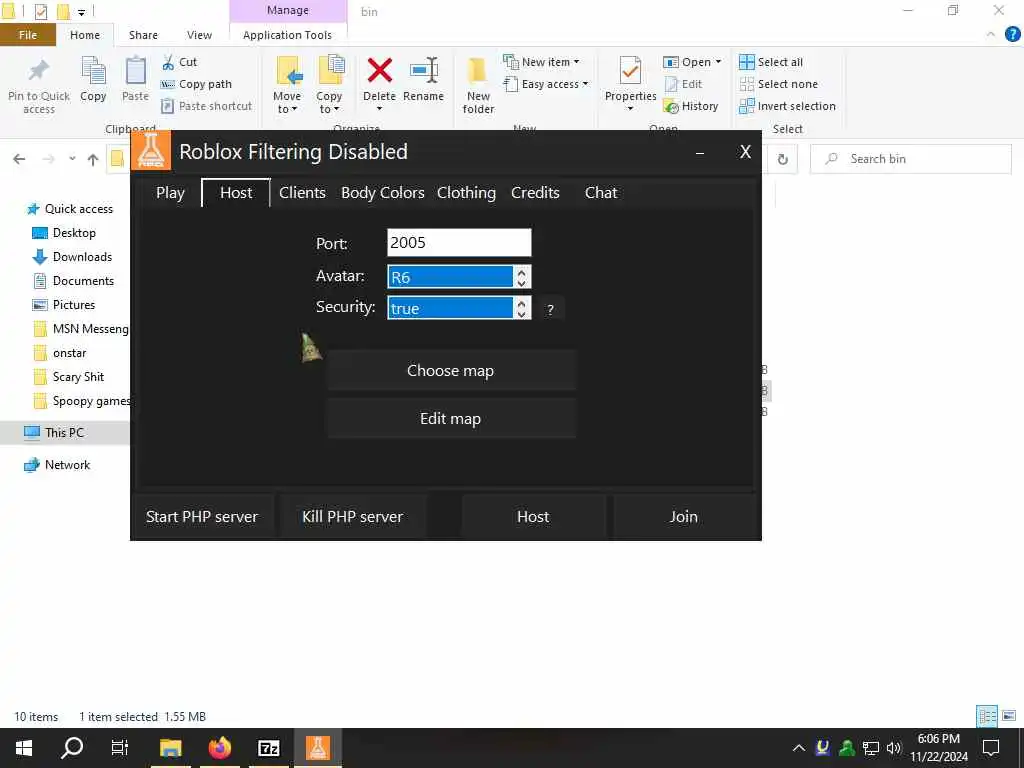This screenshot has height=768, width=1024.
Task: Click the Pin to Quick access icon
Action: point(39,71)
